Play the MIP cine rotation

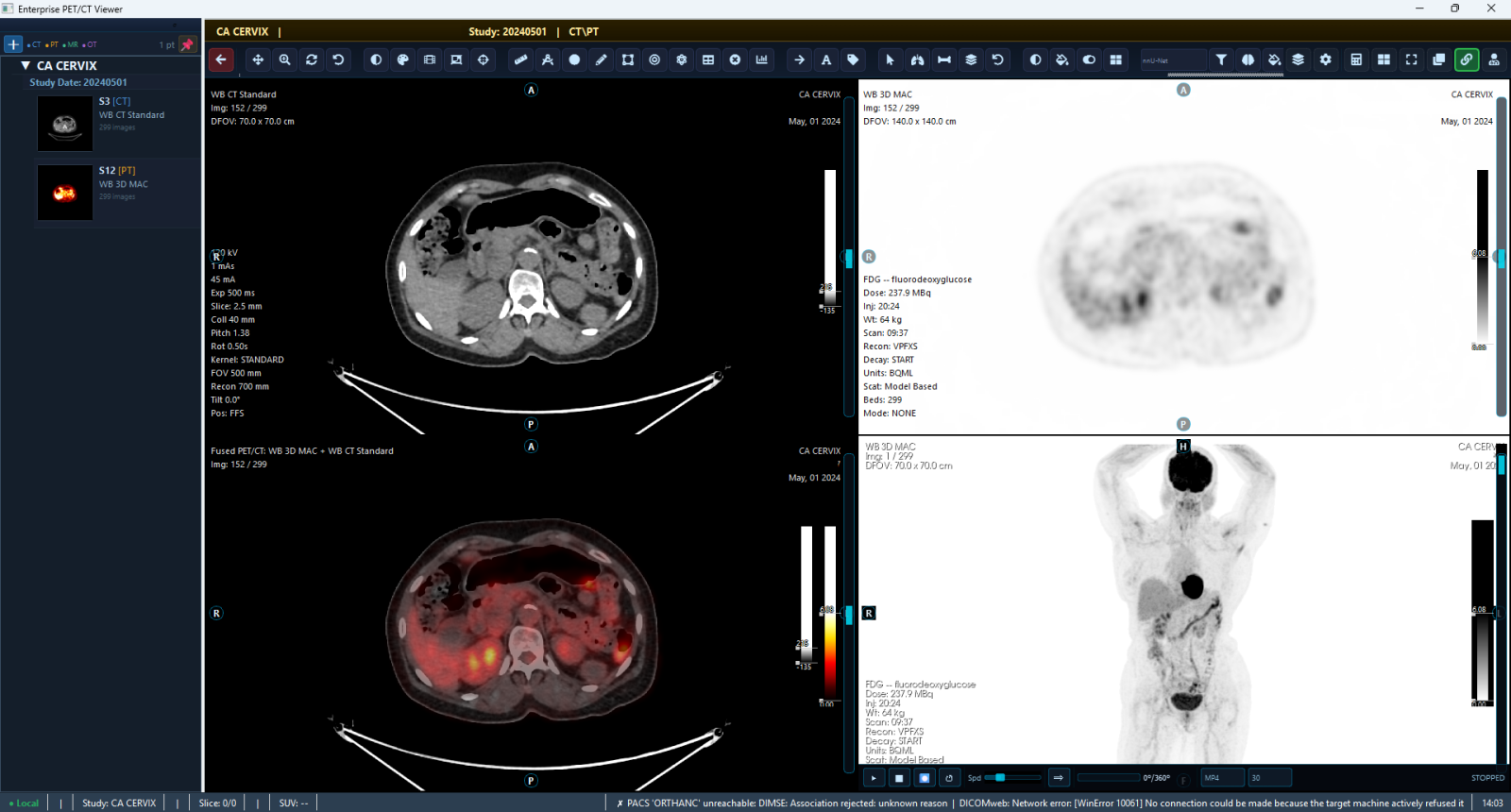[x=874, y=778]
